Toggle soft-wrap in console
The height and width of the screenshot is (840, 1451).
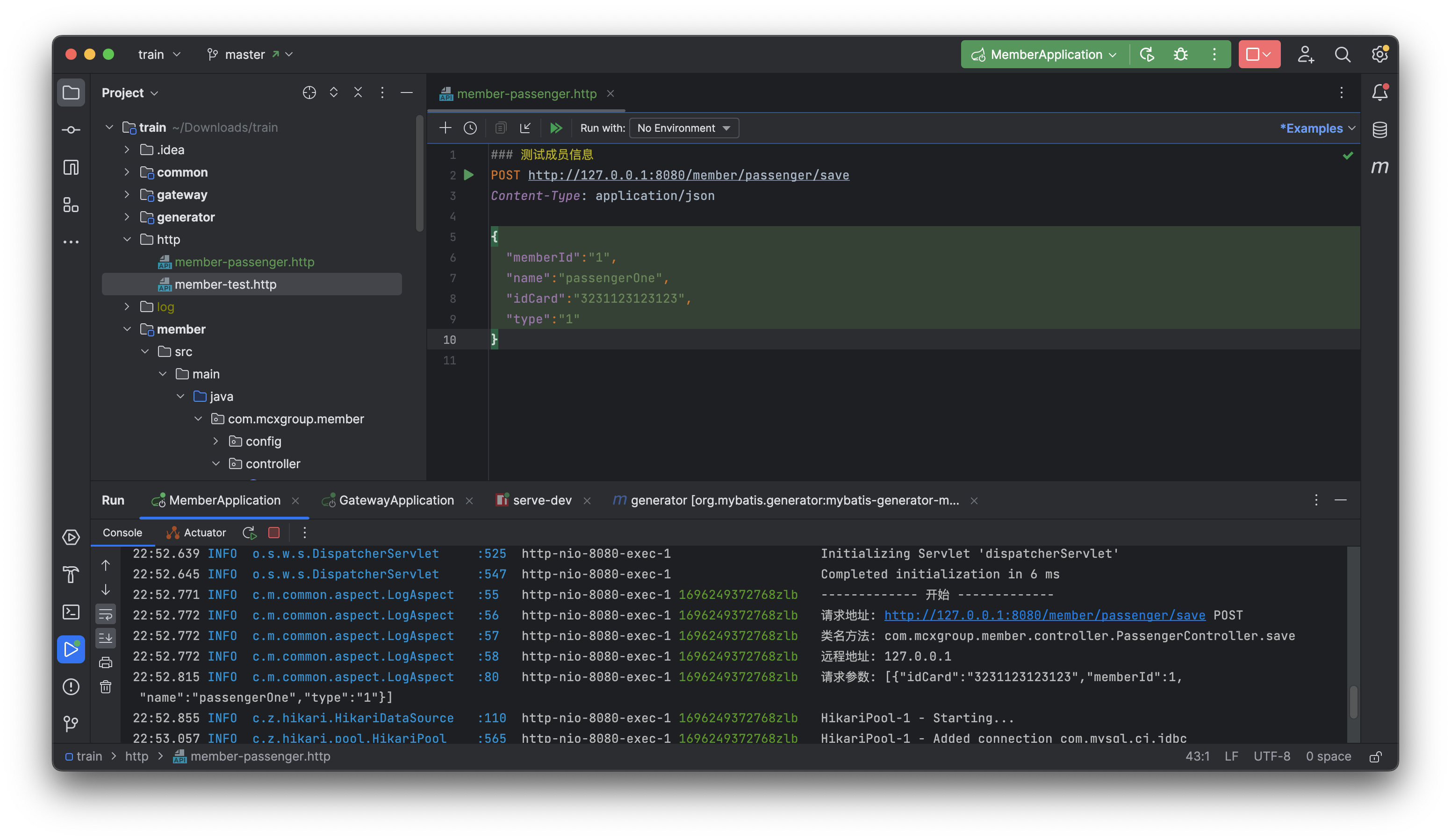pos(105,614)
